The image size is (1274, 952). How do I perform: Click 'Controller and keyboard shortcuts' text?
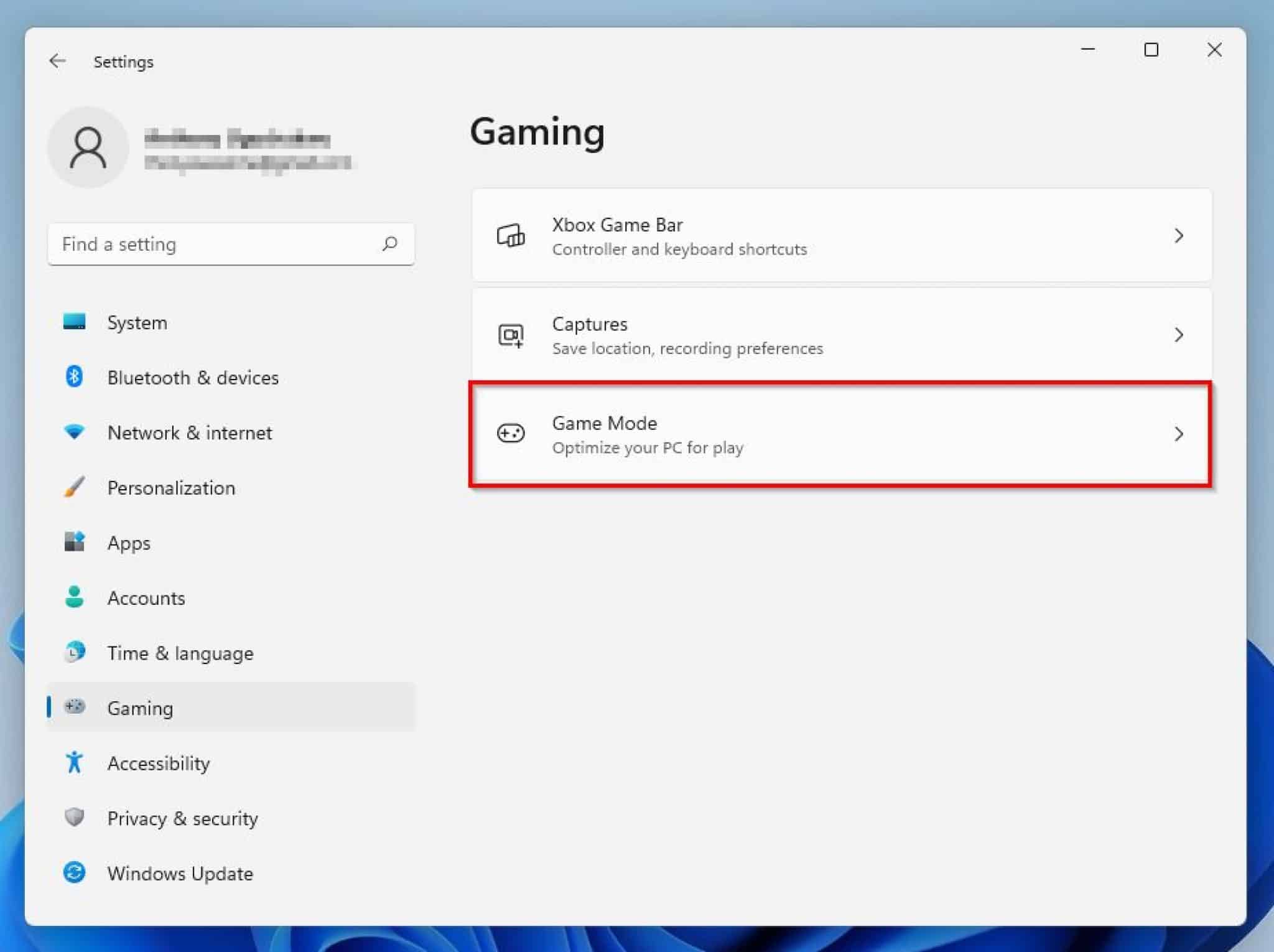(x=679, y=250)
